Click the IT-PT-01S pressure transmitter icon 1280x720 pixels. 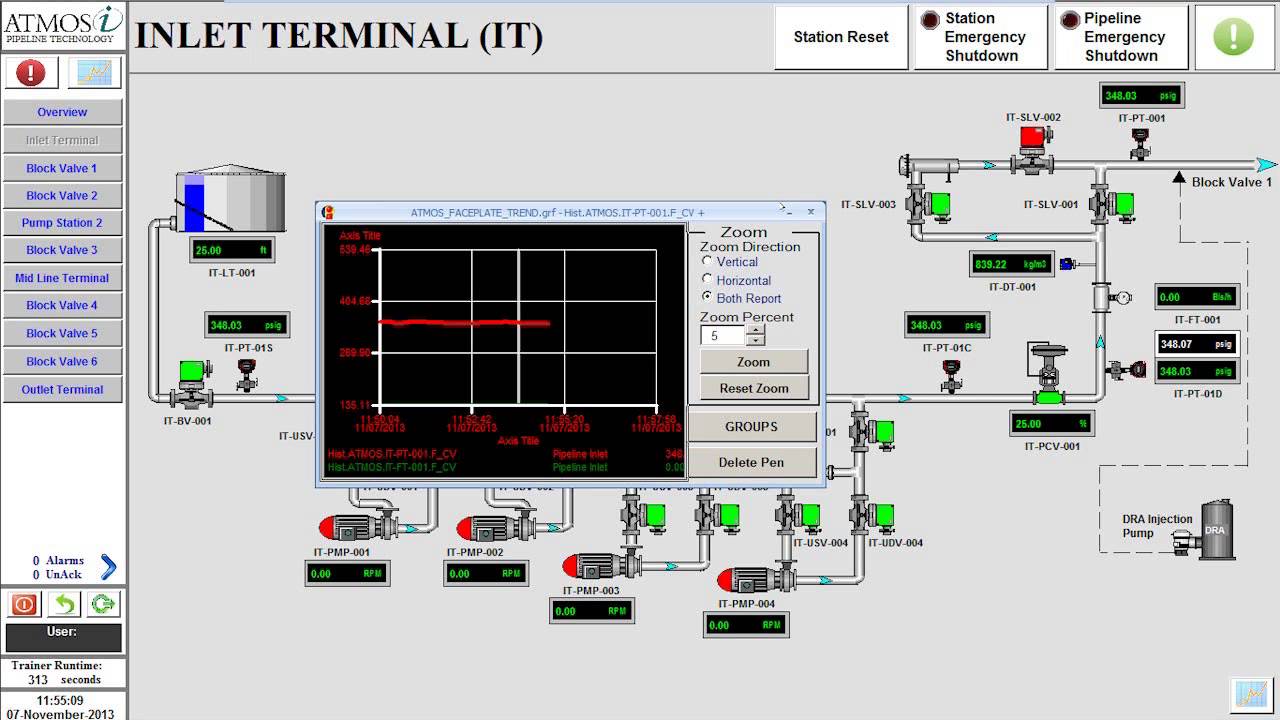click(x=247, y=375)
